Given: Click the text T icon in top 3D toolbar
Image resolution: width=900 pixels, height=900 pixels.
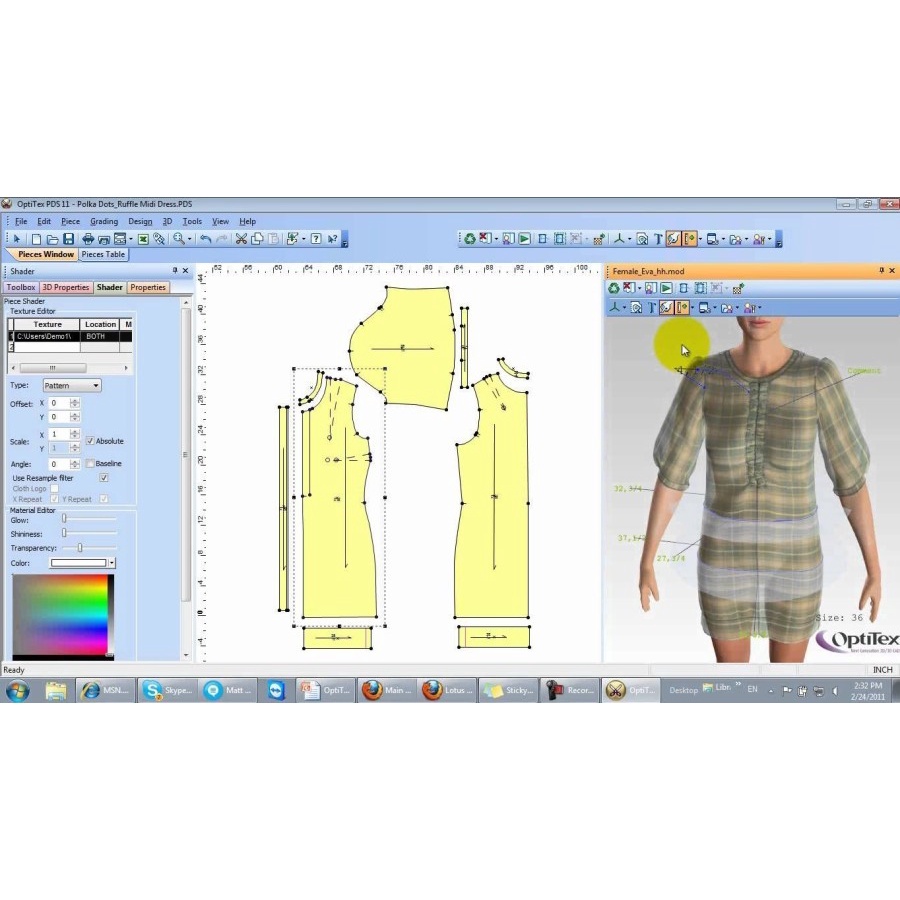Looking at the screenshot, I should click(658, 239).
